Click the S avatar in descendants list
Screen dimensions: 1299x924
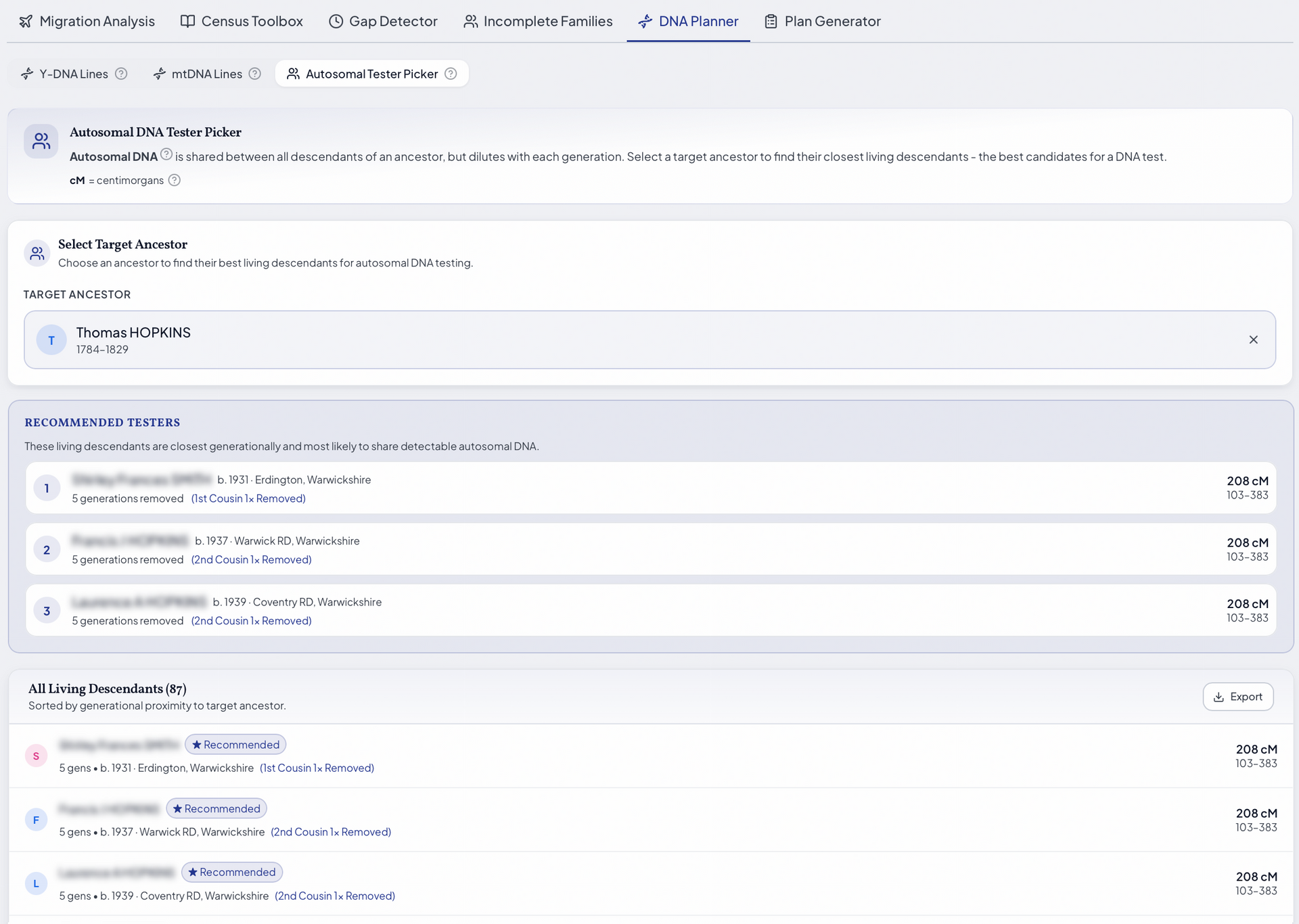coord(36,756)
